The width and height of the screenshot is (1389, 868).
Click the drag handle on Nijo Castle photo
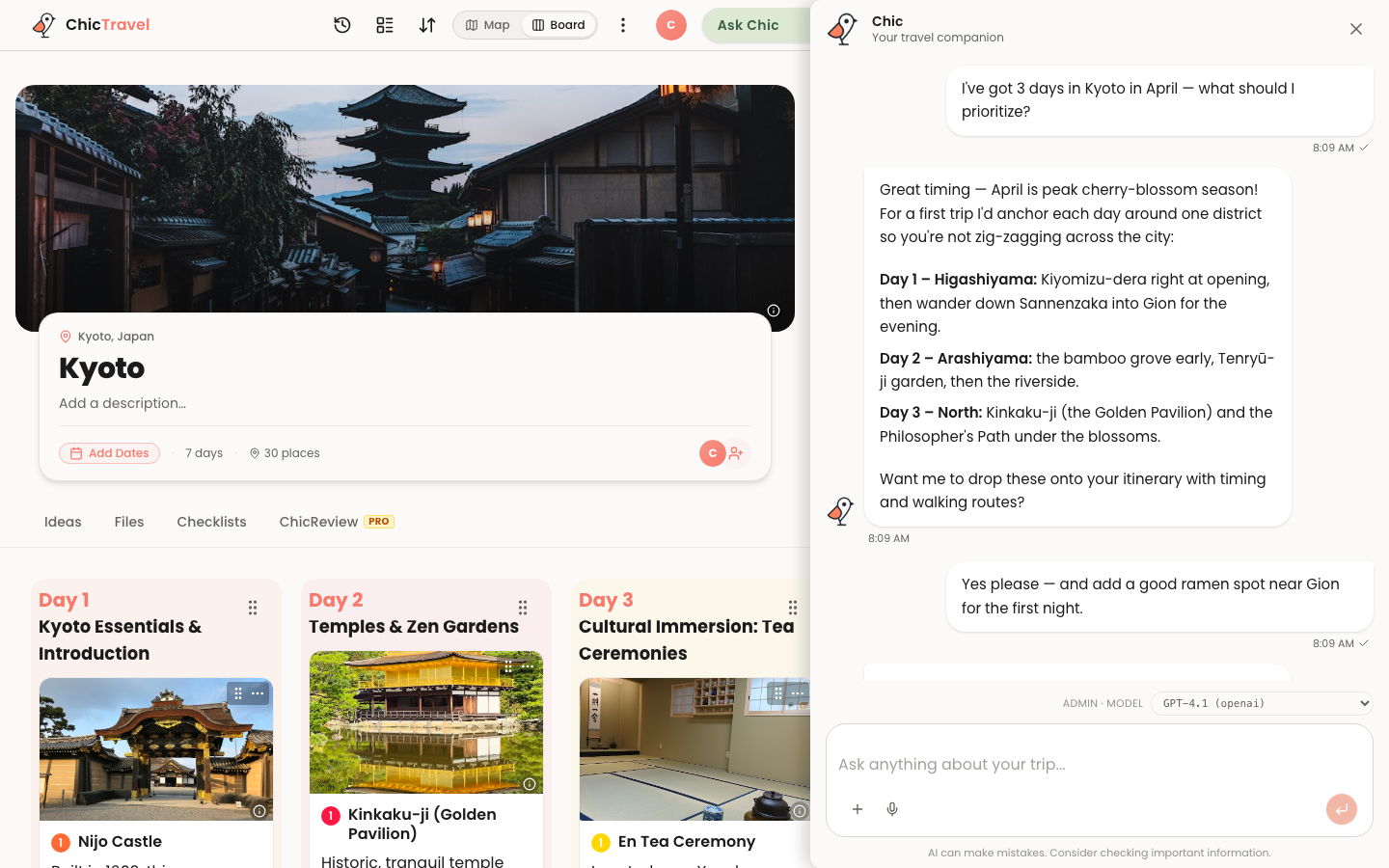click(x=238, y=693)
